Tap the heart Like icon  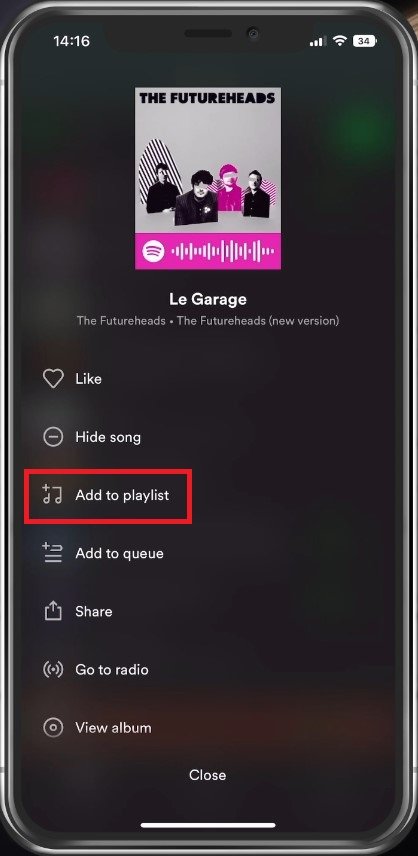[53, 378]
